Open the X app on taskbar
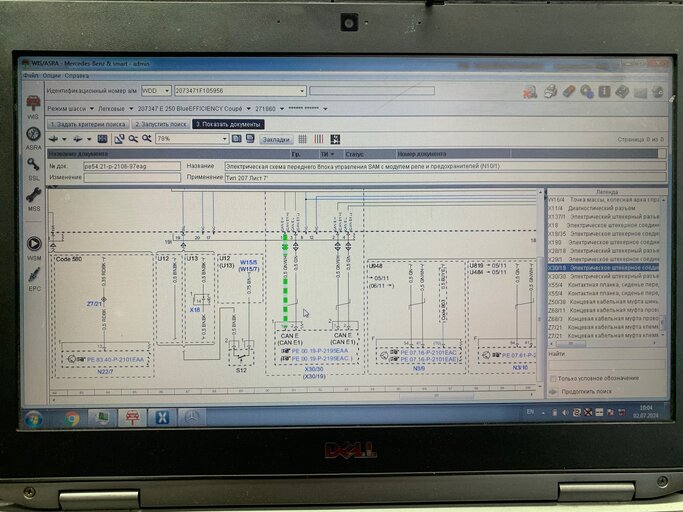Screen dimensions: 683x512 click(162, 418)
